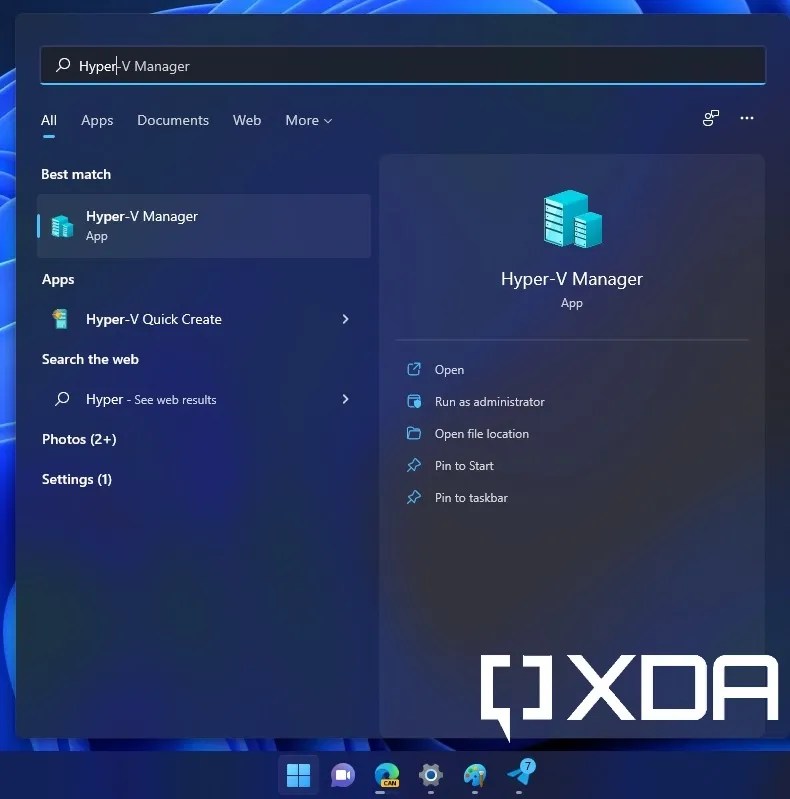Switch to the Documents tab
Image resolution: width=790 pixels, height=799 pixels.
click(x=173, y=120)
